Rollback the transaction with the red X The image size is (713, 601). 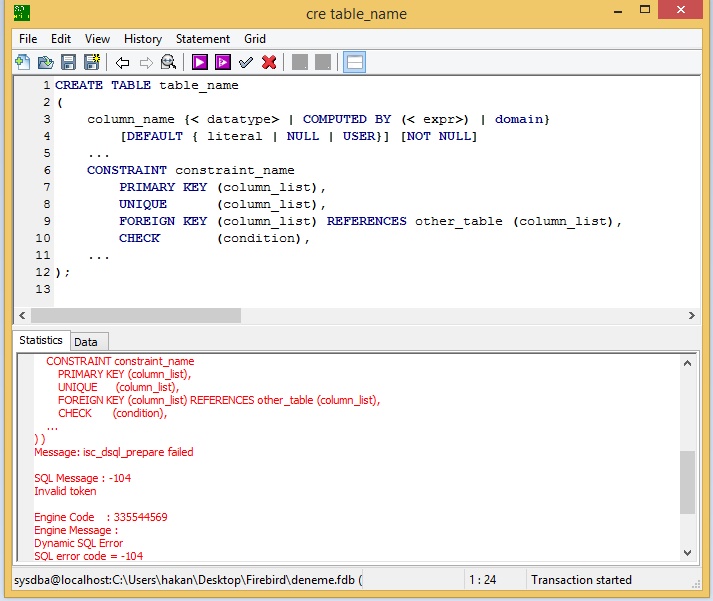click(269, 62)
